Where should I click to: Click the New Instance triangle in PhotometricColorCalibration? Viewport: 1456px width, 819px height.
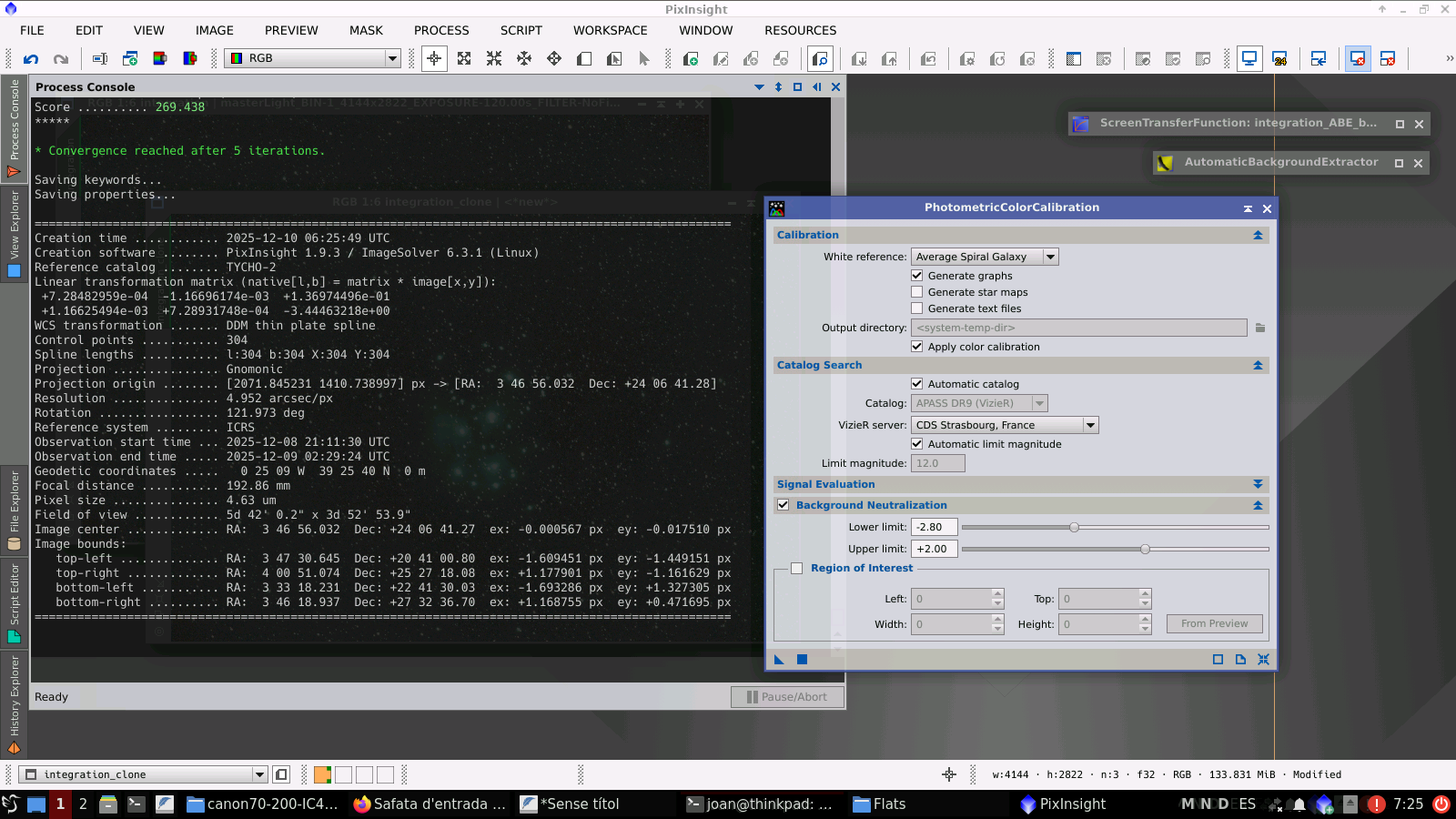coord(779,660)
